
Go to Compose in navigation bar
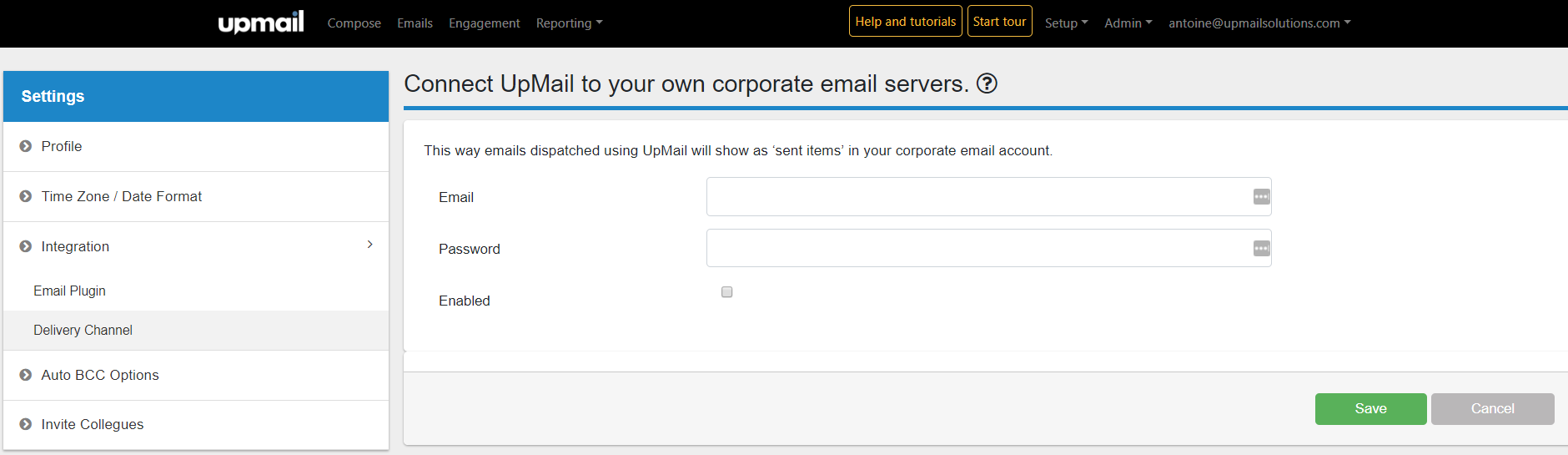pos(354,23)
